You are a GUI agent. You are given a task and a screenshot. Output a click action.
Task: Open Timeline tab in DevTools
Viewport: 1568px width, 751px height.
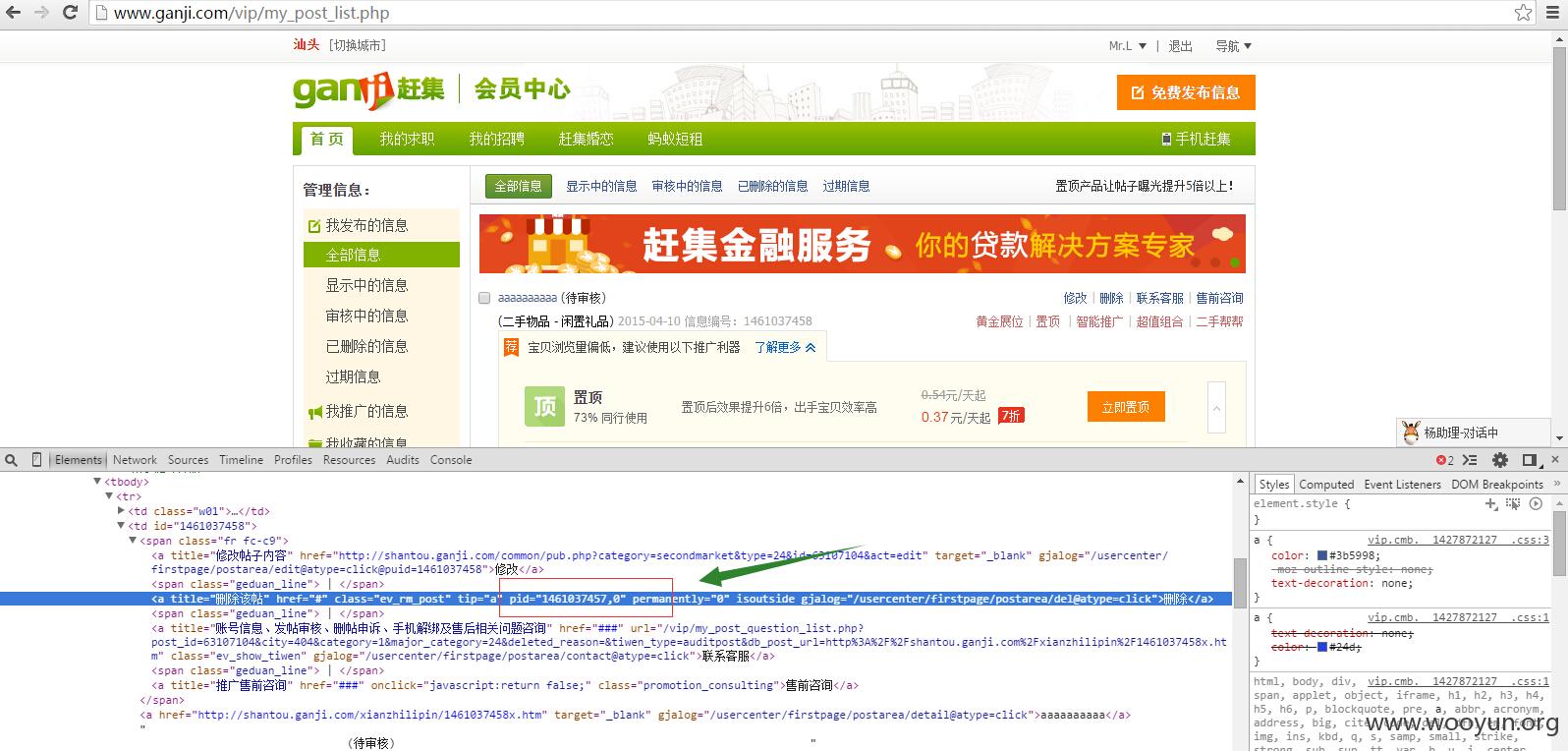pos(241,460)
